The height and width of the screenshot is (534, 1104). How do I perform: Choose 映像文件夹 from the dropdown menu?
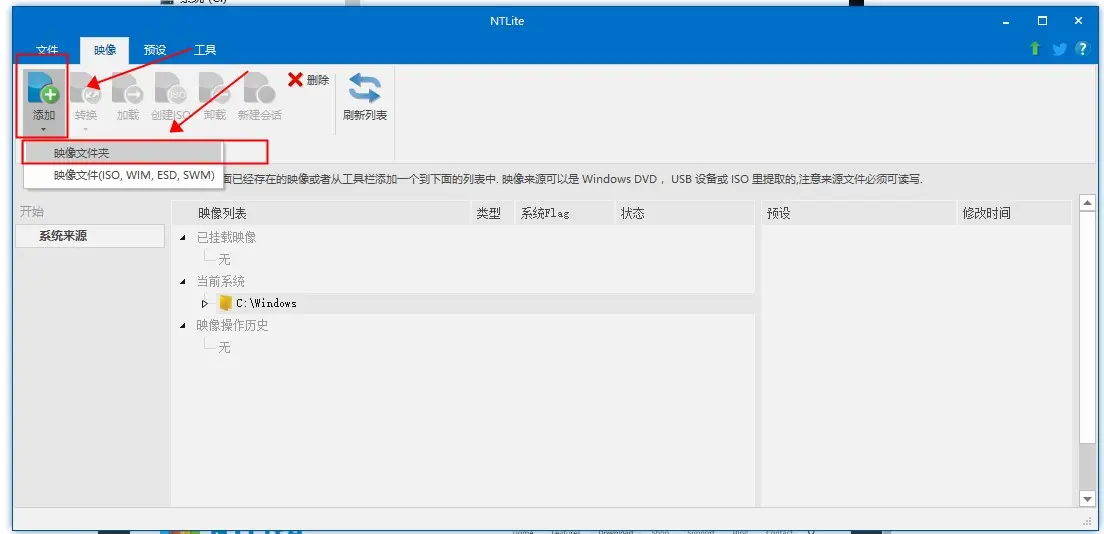[x=123, y=153]
